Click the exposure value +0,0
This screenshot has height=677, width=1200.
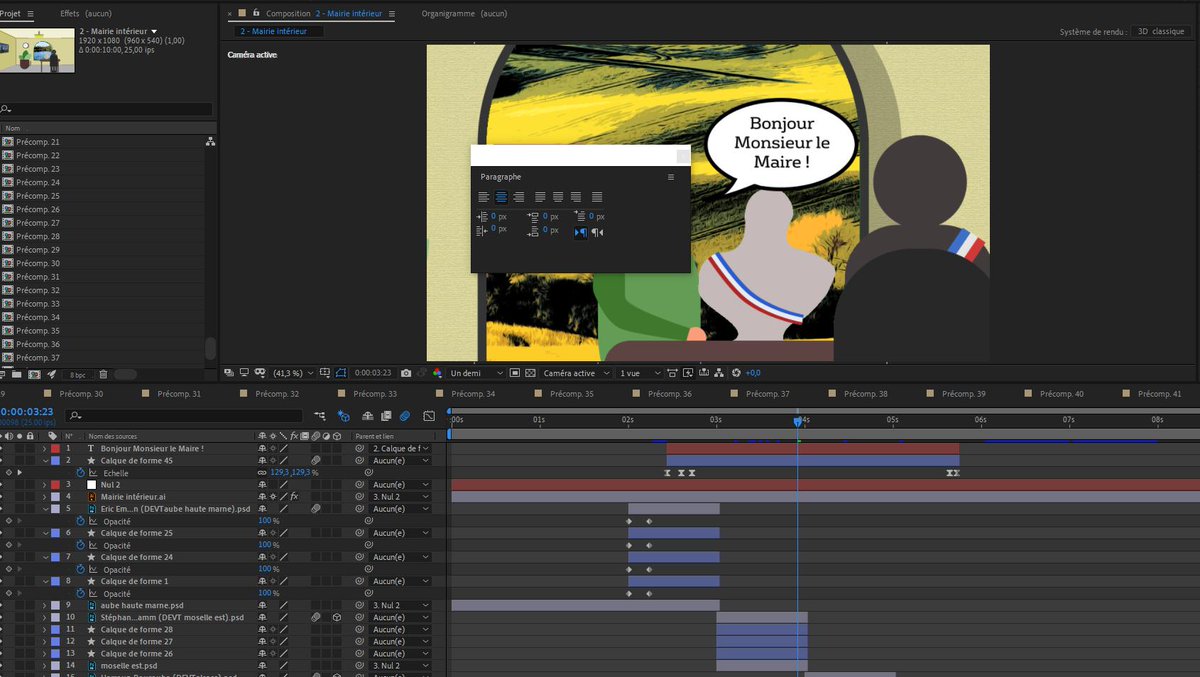click(x=753, y=373)
